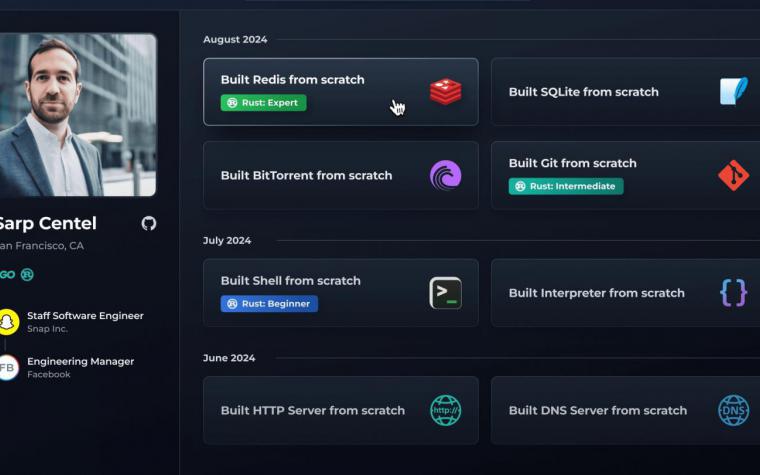Click the Shell terminal prompt icon
Screen dimensions: 760x475
tap(445, 293)
